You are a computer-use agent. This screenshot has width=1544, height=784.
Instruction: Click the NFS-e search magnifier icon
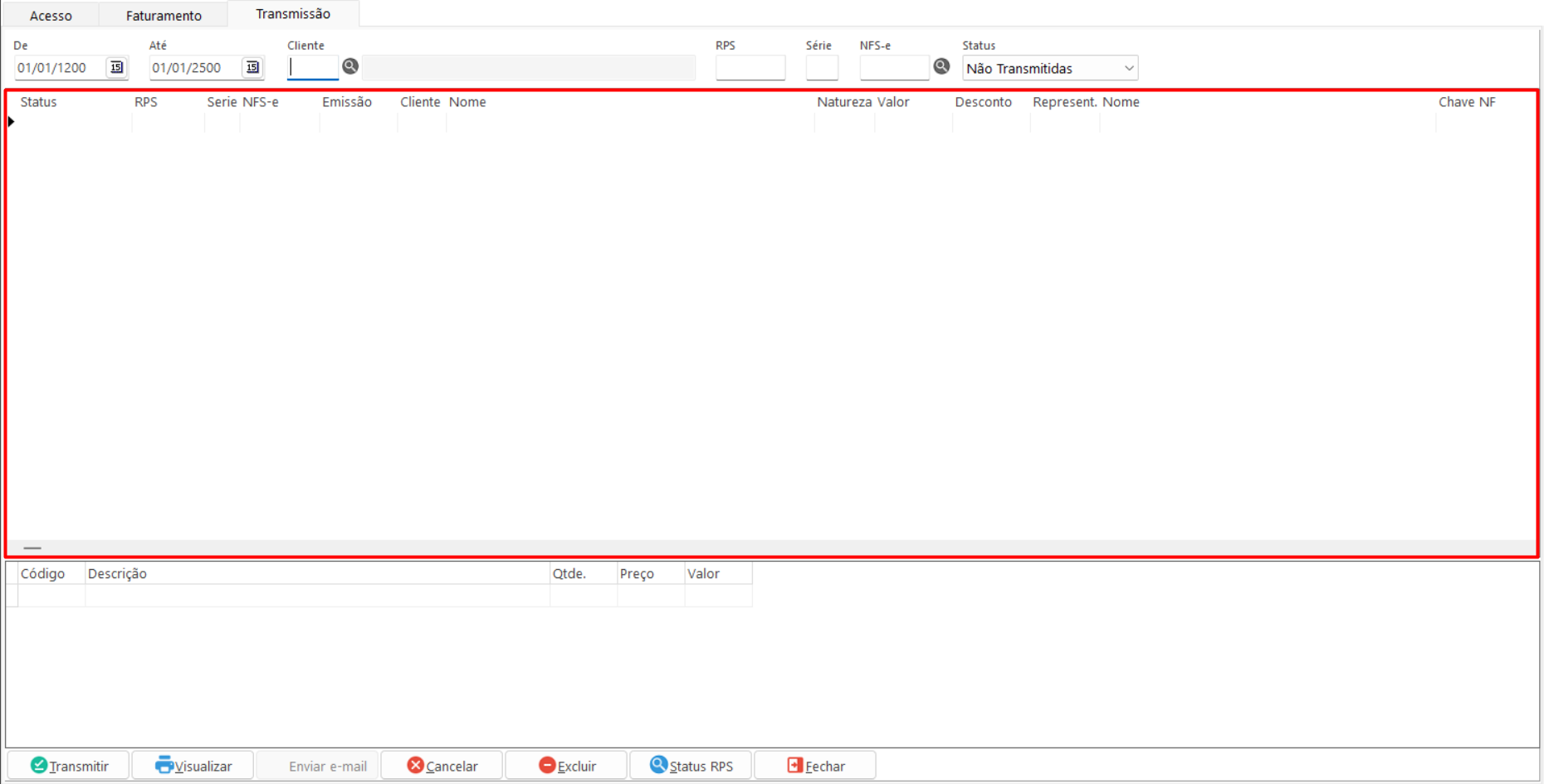pyautogui.click(x=941, y=67)
